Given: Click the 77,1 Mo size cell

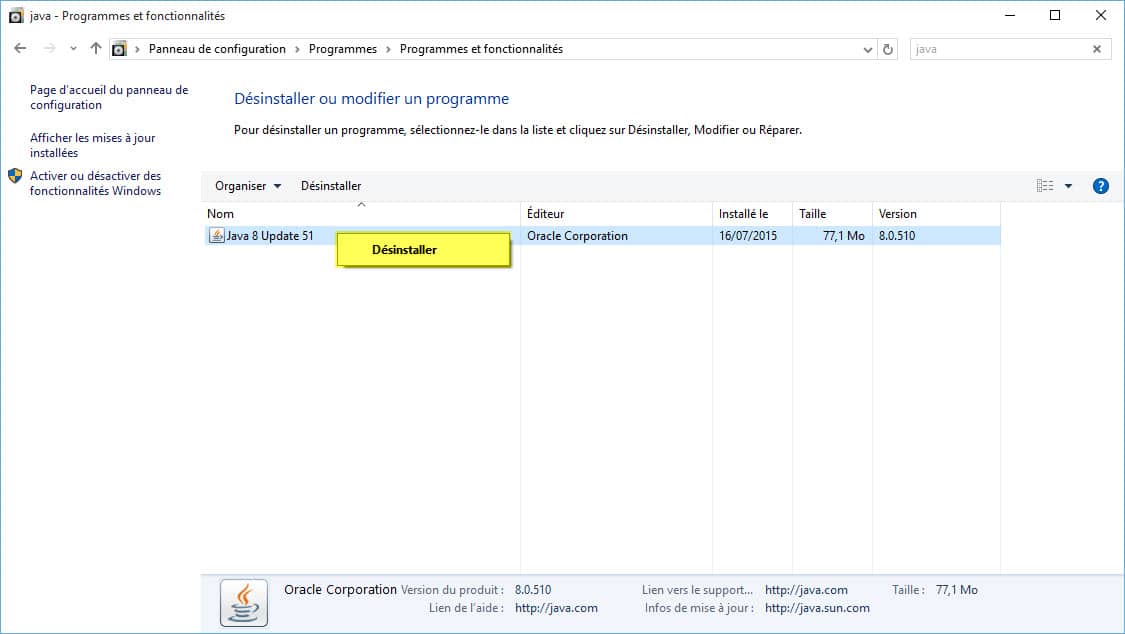Looking at the screenshot, I should (844, 236).
